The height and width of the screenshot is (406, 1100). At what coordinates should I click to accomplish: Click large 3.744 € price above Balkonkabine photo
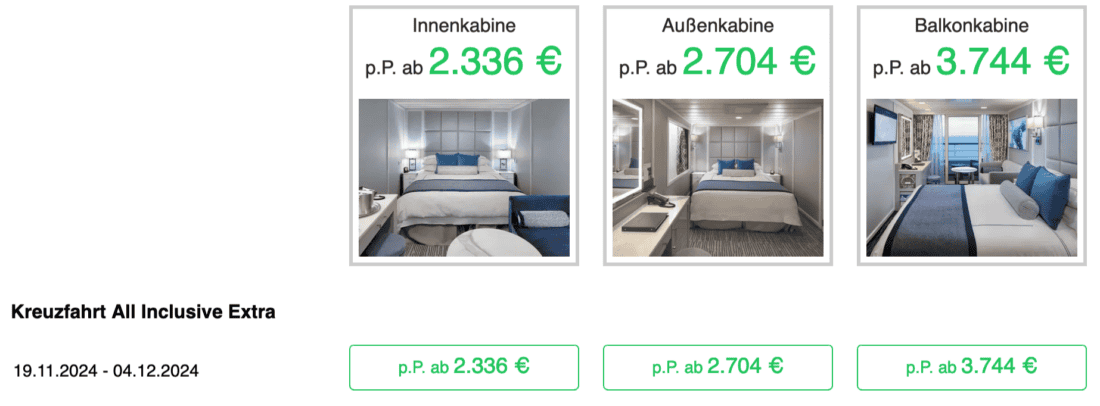click(986, 63)
